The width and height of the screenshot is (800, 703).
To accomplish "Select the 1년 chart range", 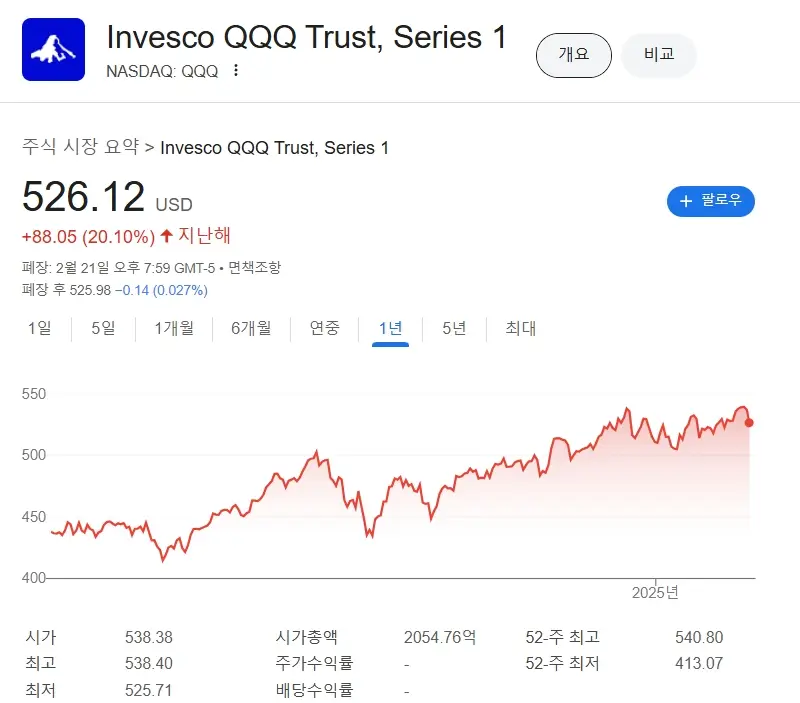I will pos(390,328).
